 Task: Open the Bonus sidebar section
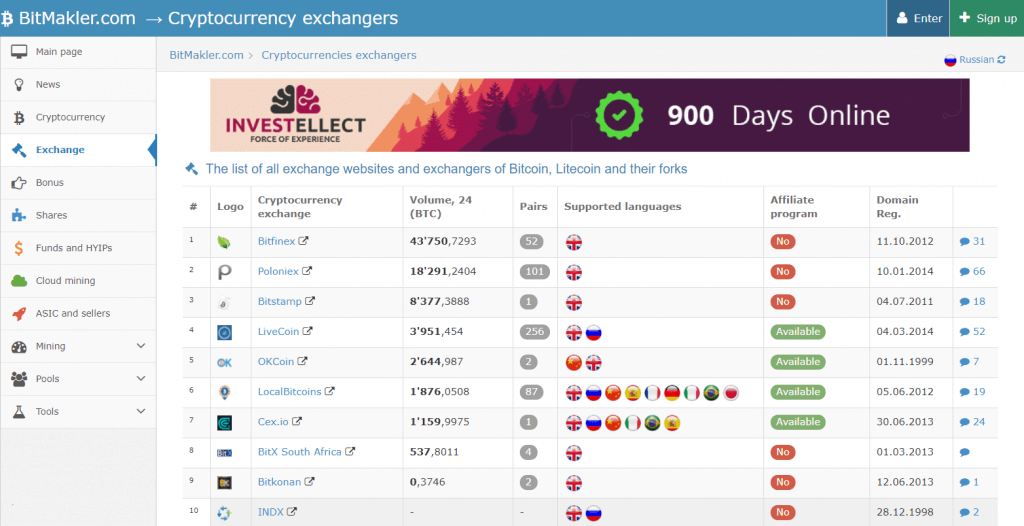[78, 182]
